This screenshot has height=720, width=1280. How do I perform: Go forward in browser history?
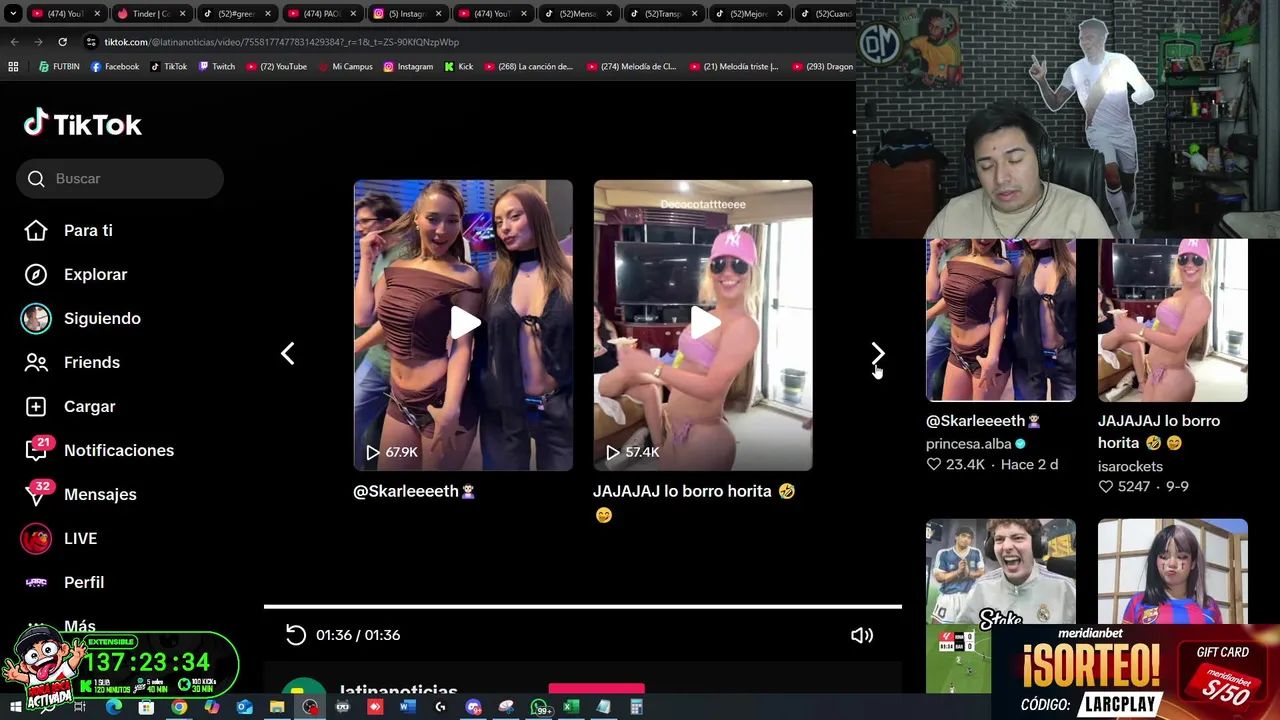pyautogui.click(x=38, y=42)
